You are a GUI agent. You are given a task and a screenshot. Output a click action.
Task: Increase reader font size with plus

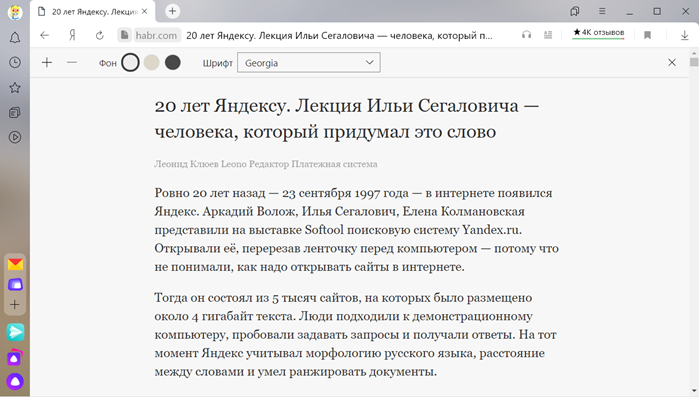pos(47,63)
